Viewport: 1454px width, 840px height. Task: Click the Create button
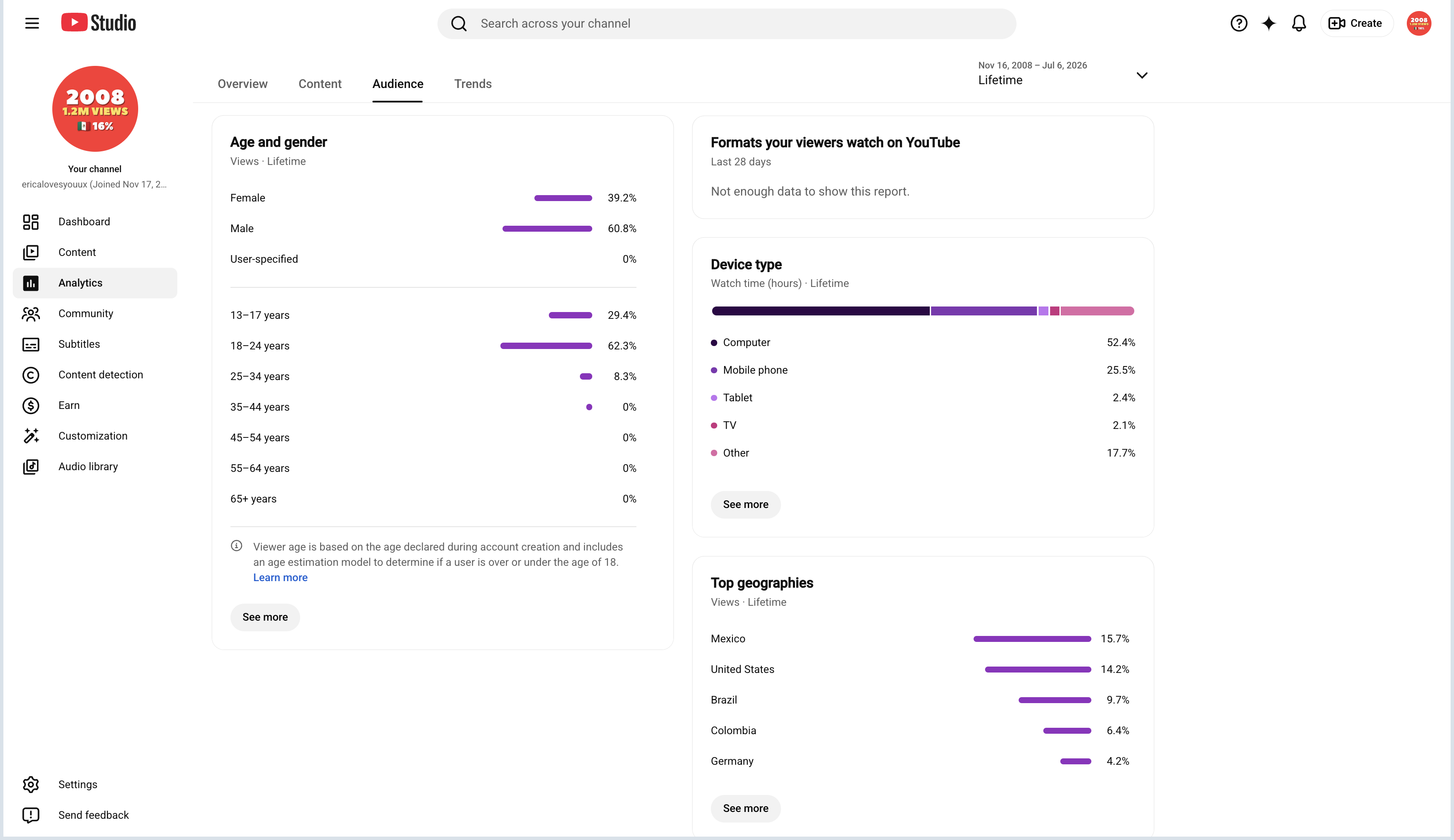click(x=1356, y=23)
